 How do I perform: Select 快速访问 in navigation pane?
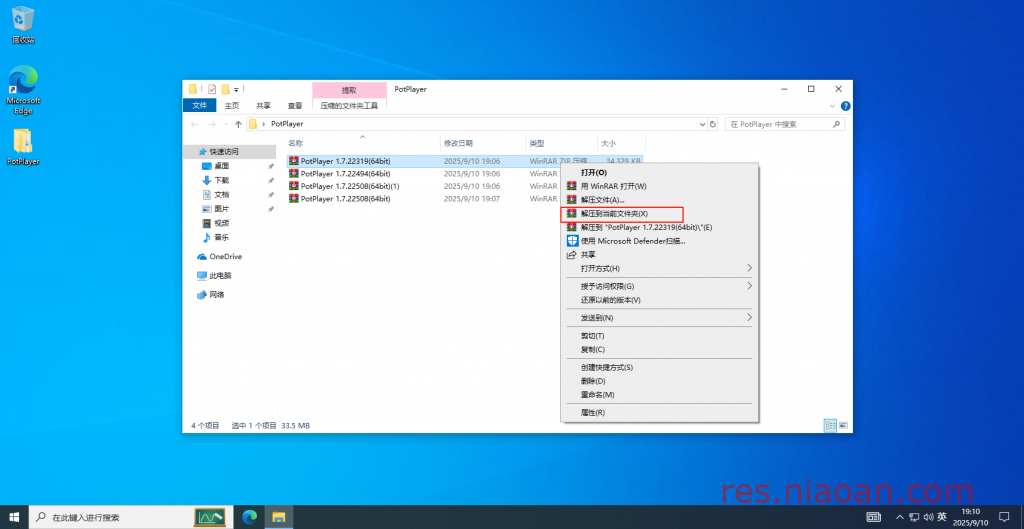(x=229, y=152)
